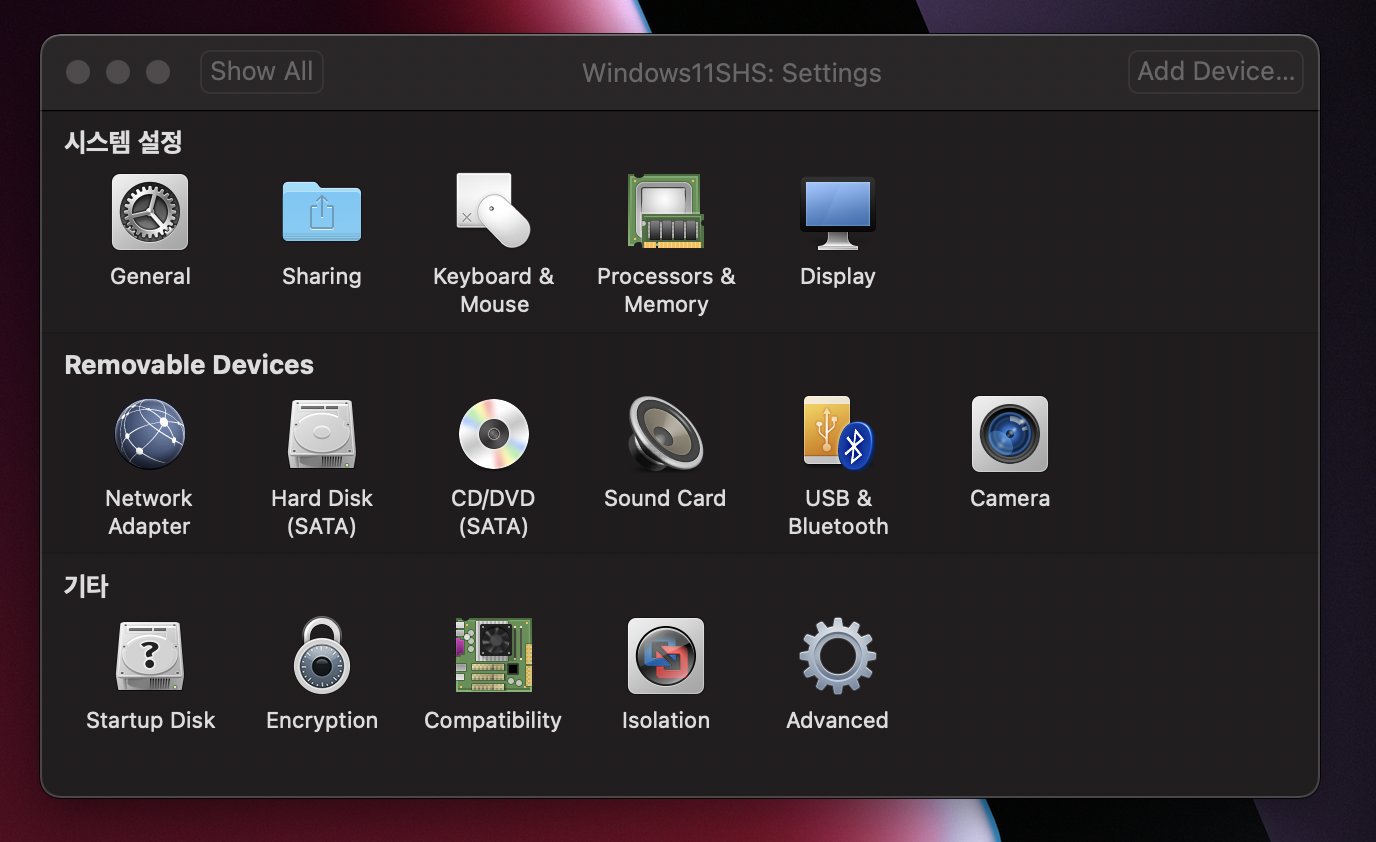Screen dimensions: 1376x842
Task: Open CD/DVD (SATA) disc icon
Action: 493,434
